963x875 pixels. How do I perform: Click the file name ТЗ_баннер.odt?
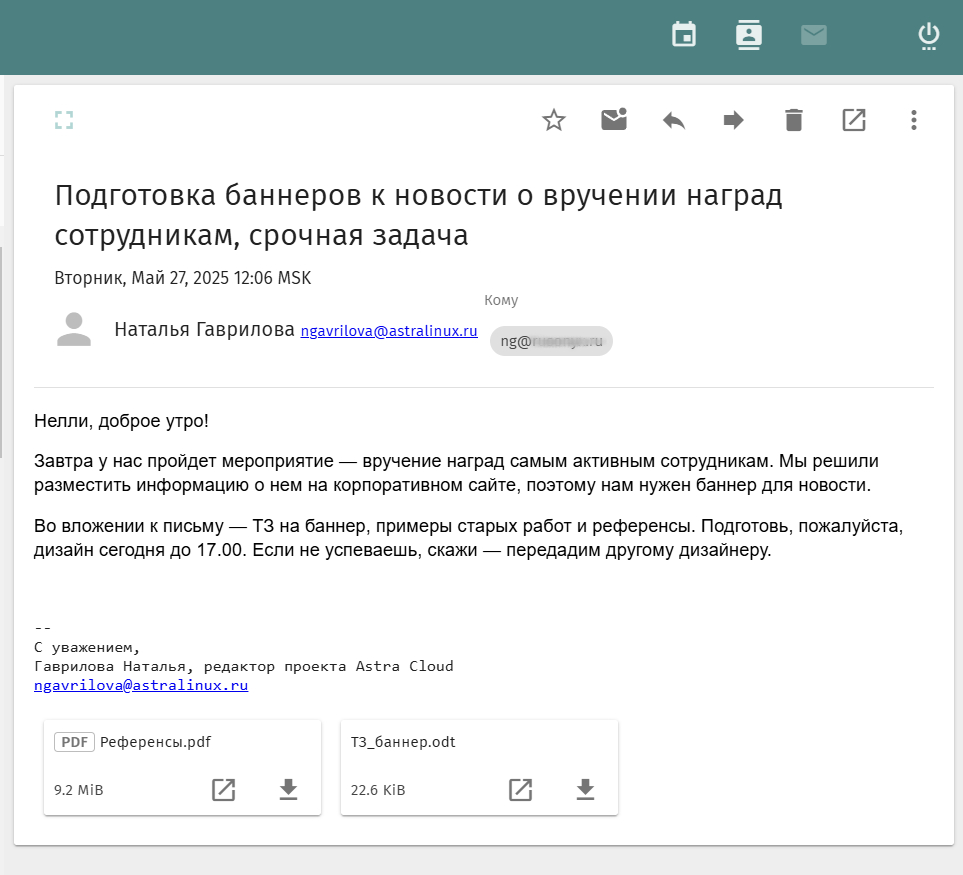[403, 742]
